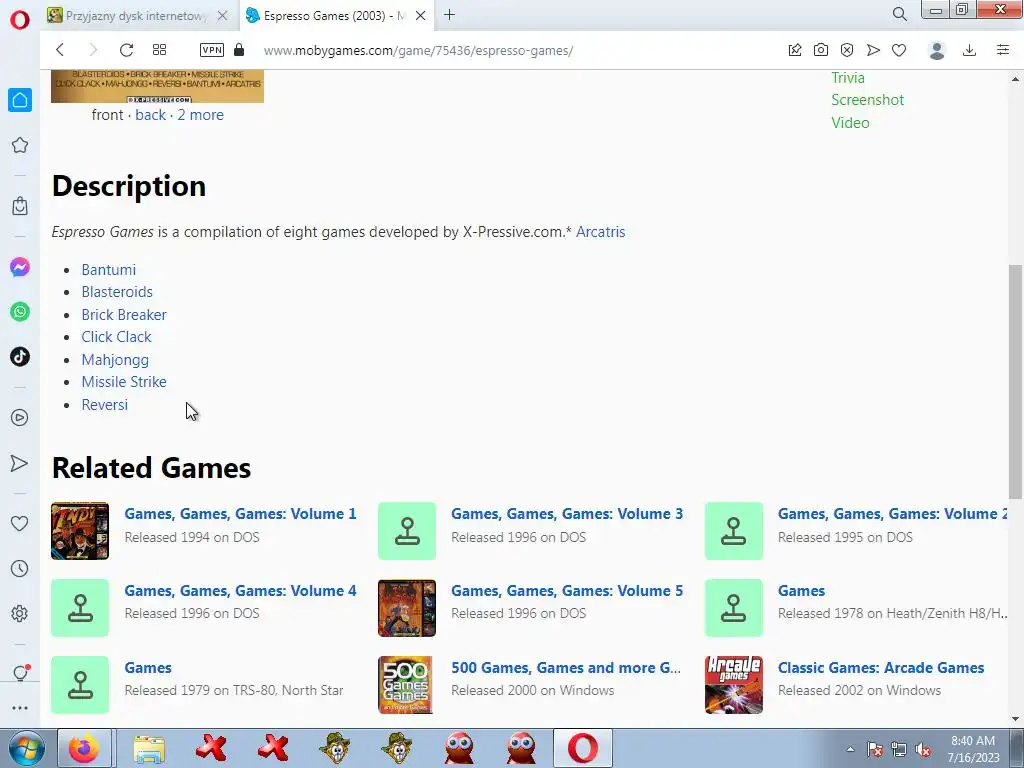The image size is (1024, 768).
Task: Open the Player sidebar icon
Action: pyautogui.click(x=20, y=417)
